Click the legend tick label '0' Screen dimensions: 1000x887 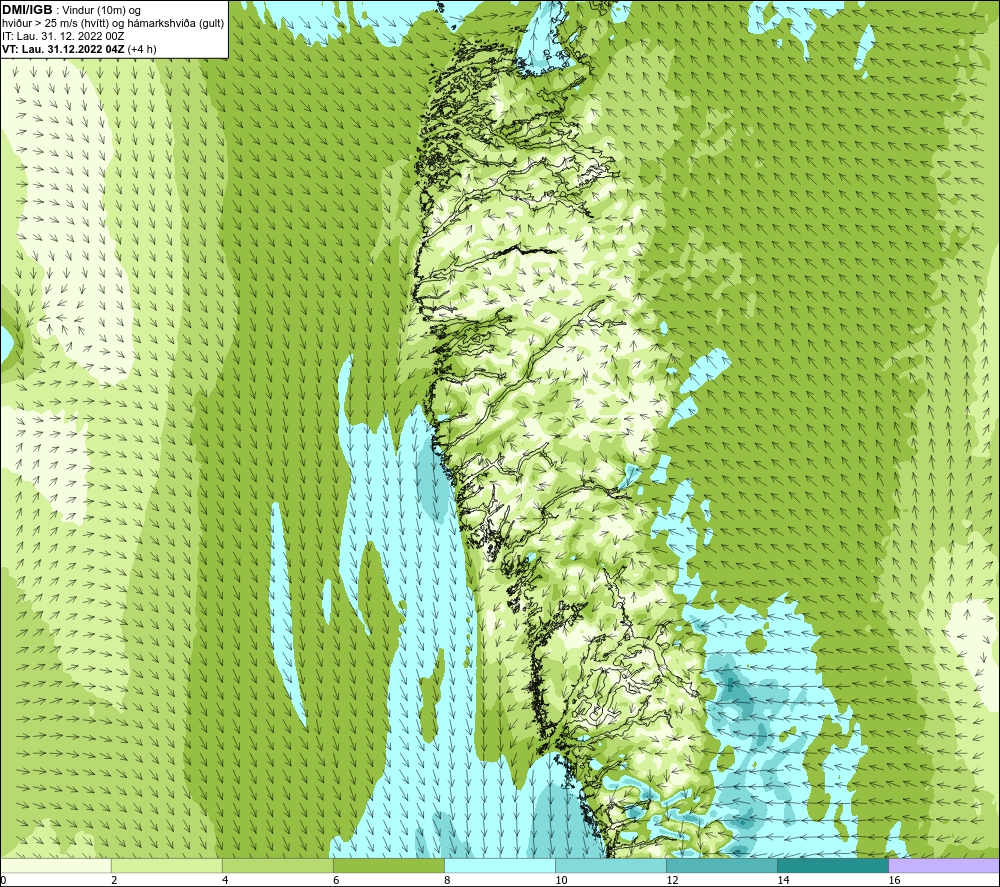click(4, 880)
